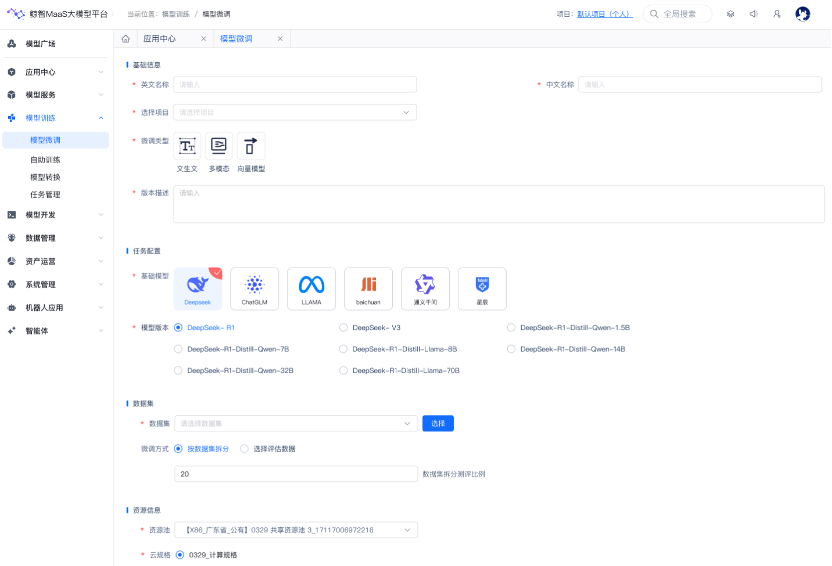Click the blue 选择 dataset button
The width and height of the screenshot is (832, 566).
[438, 423]
